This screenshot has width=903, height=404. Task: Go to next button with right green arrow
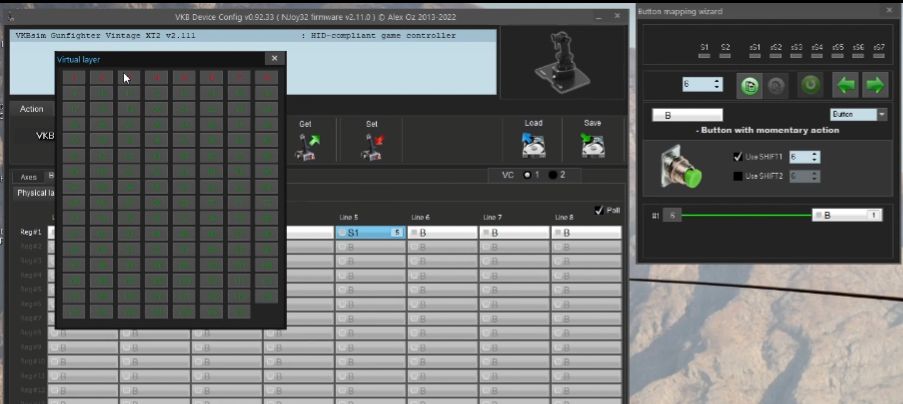pos(875,85)
